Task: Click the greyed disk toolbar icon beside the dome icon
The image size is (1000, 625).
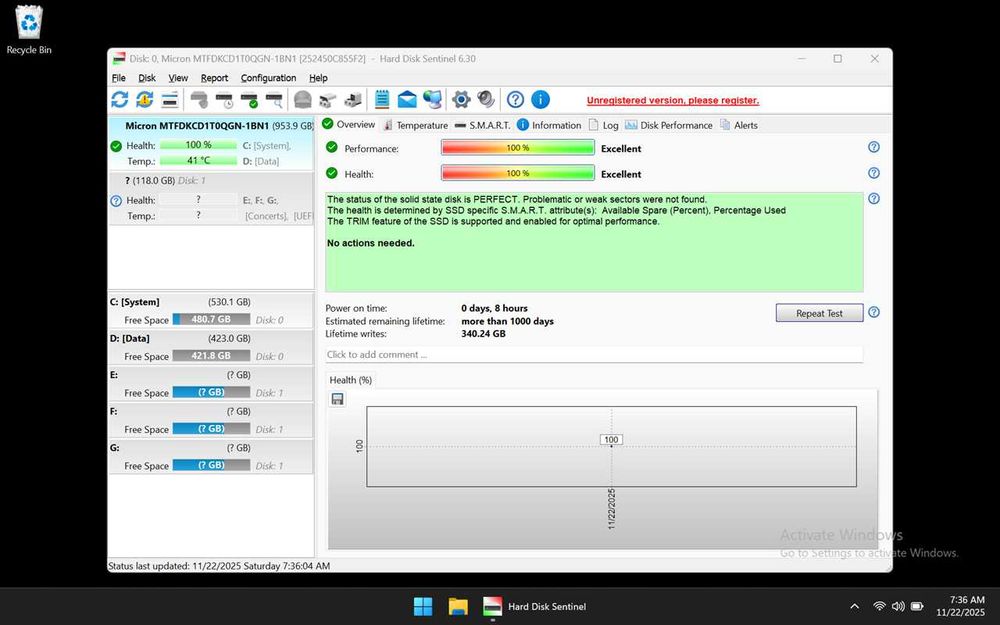Action: tap(328, 99)
